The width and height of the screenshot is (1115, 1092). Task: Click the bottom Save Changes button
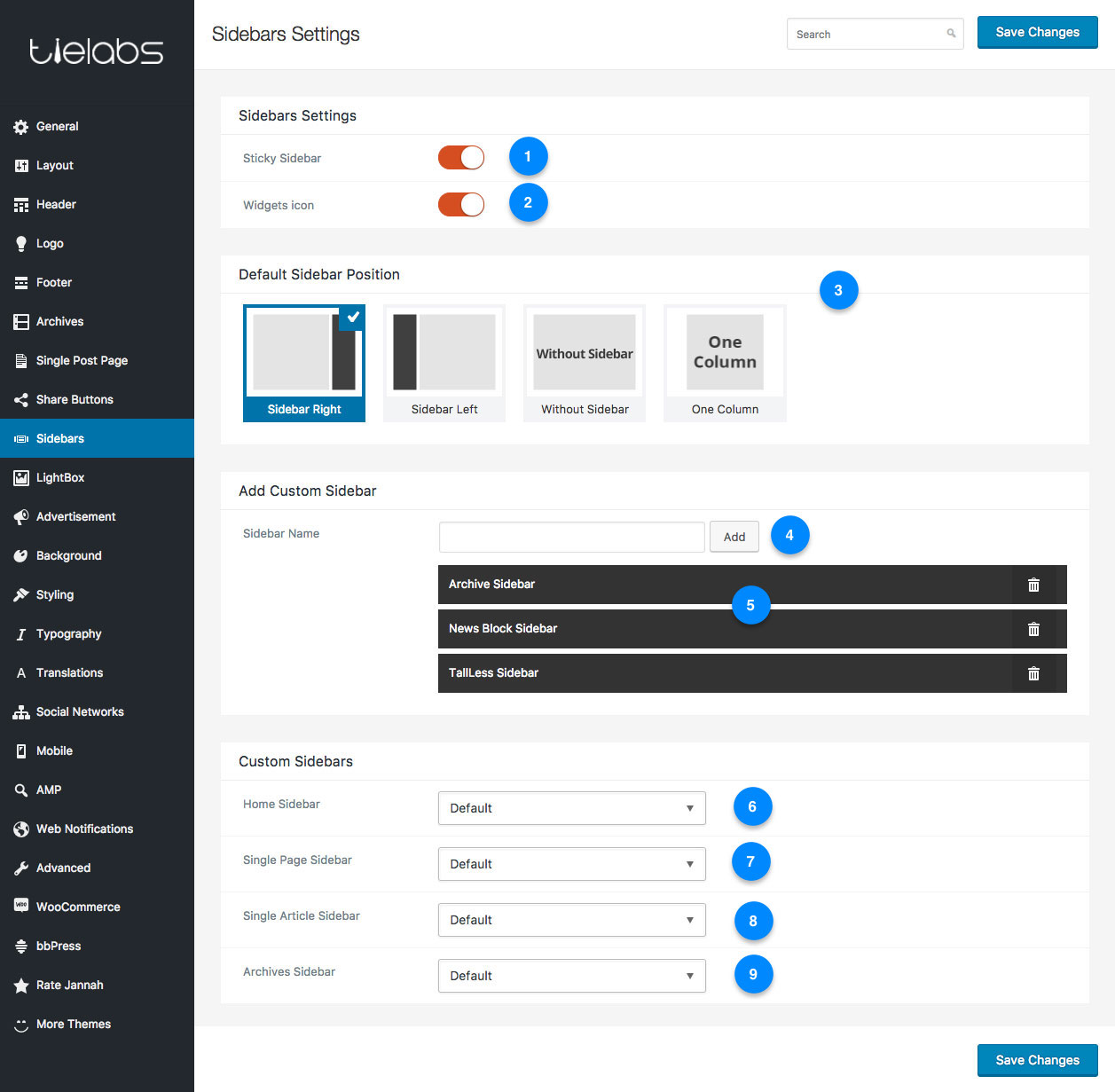click(x=1038, y=1060)
